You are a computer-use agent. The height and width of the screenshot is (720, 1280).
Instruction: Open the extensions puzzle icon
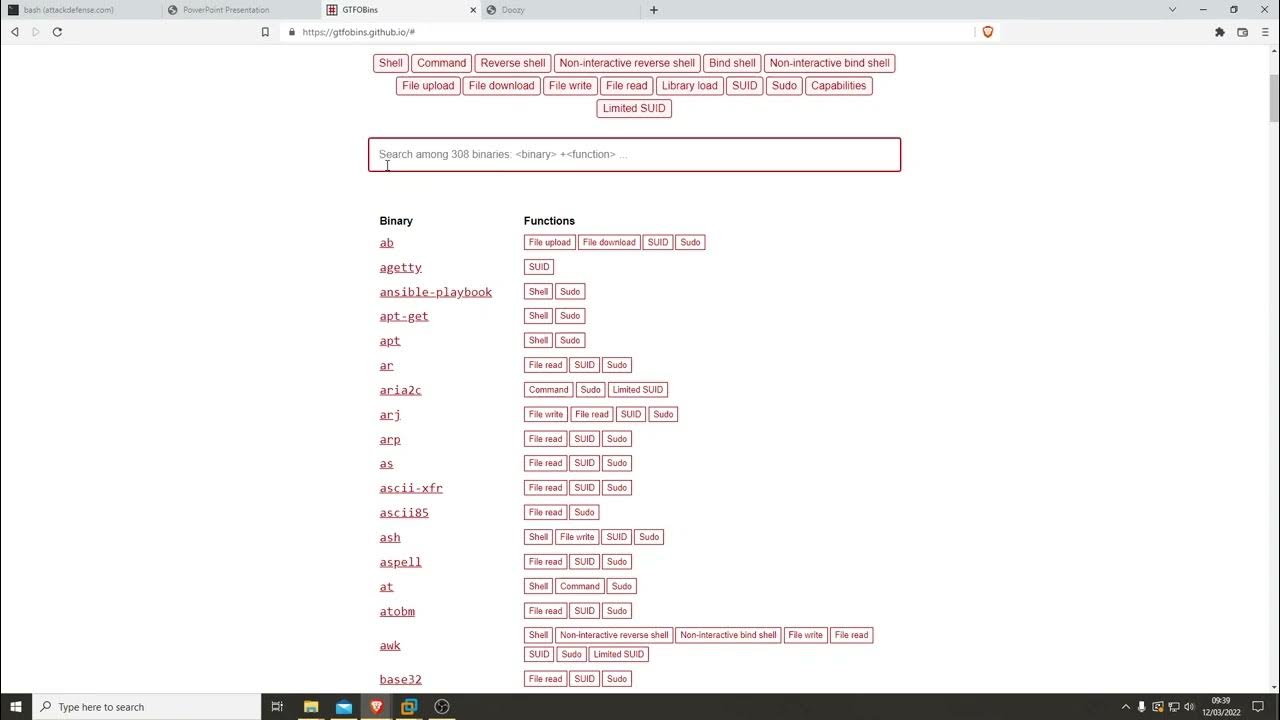click(1220, 32)
